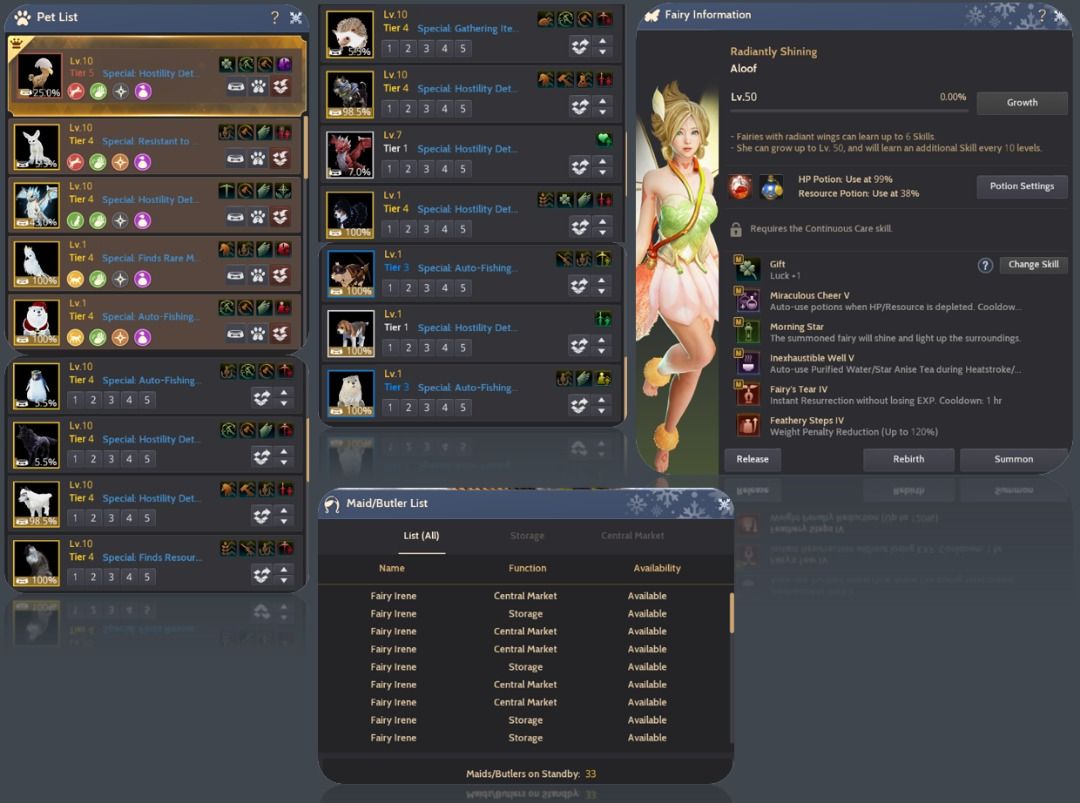
Task: Click the green heart skill icon on the Lv.7 dragon
Action: pyautogui.click(x=604, y=140)
